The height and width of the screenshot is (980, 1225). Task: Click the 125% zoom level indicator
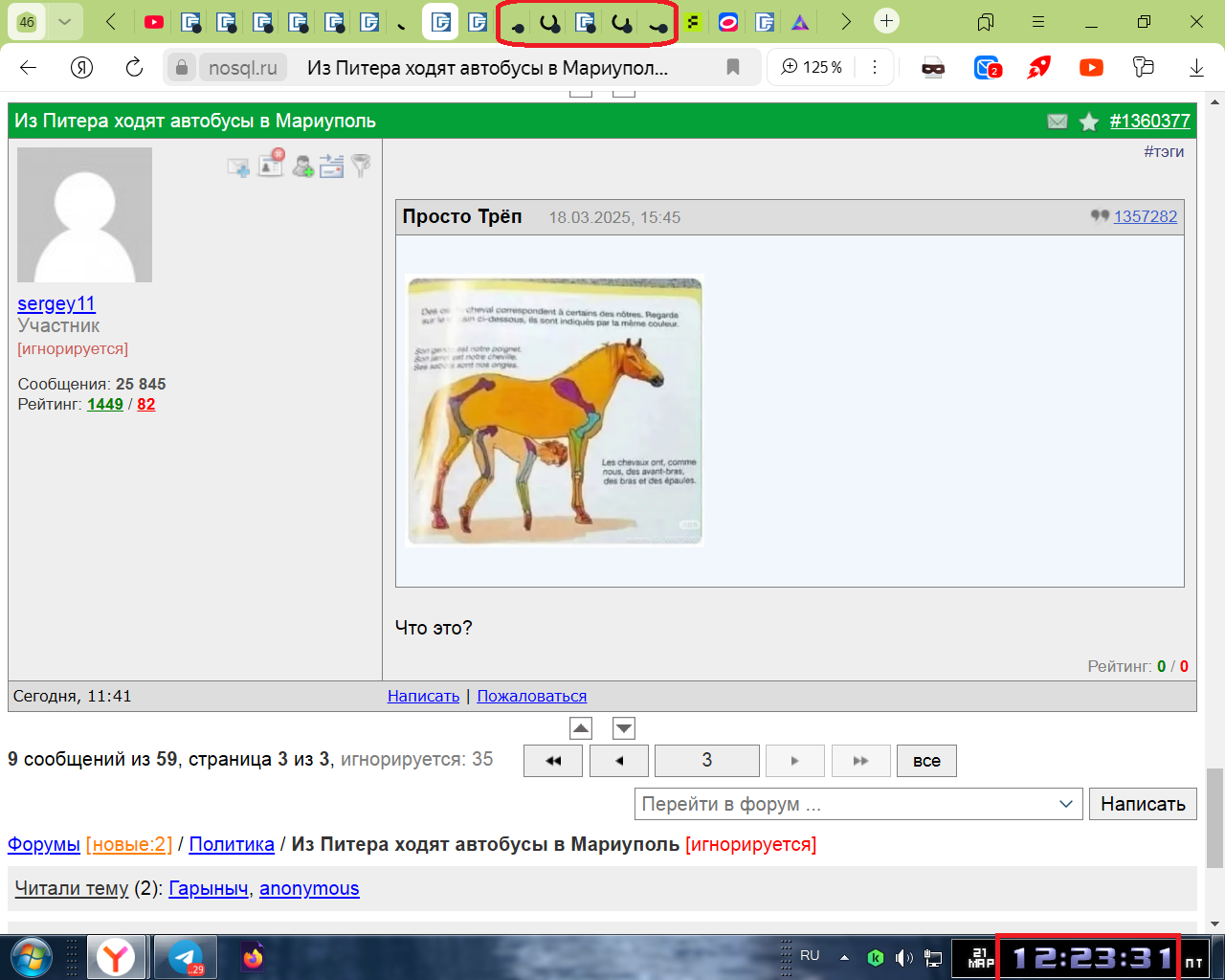(813, 67)
